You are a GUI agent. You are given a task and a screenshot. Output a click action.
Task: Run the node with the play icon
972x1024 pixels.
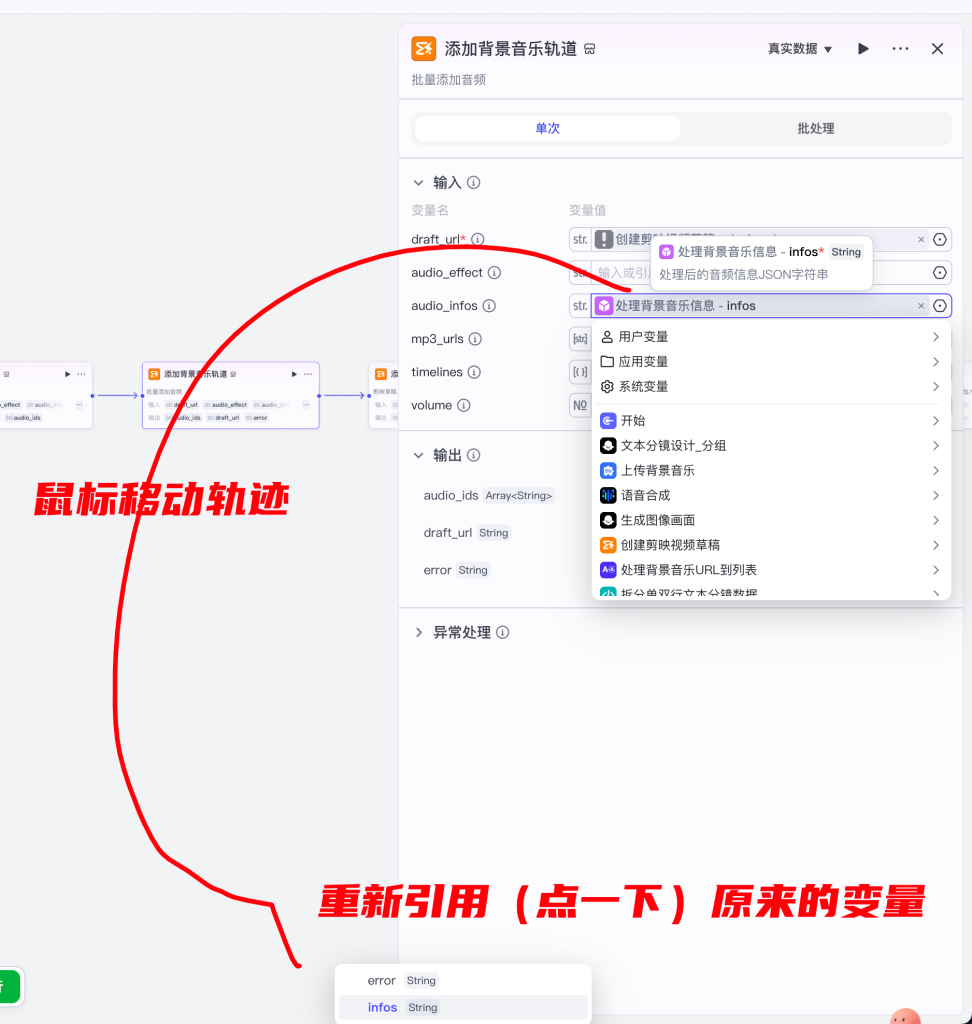pyautogui.click(x=863, y=49)
